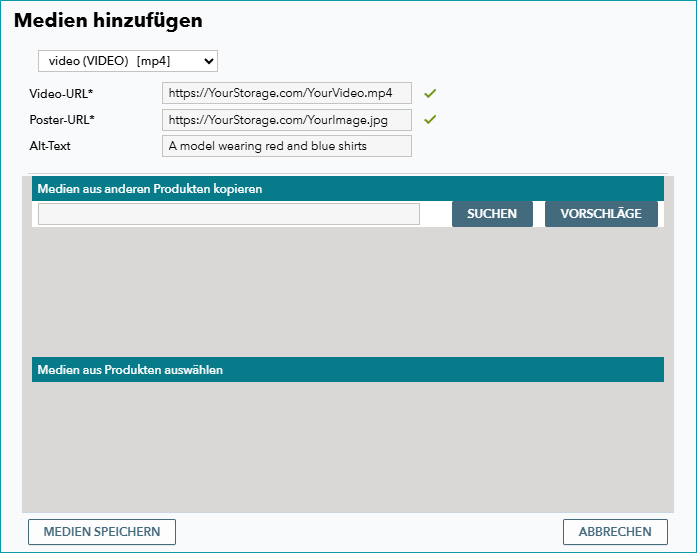
Task: Focus the Alt-Text input field
Action: pyautogui.click(x=287, y=146)
